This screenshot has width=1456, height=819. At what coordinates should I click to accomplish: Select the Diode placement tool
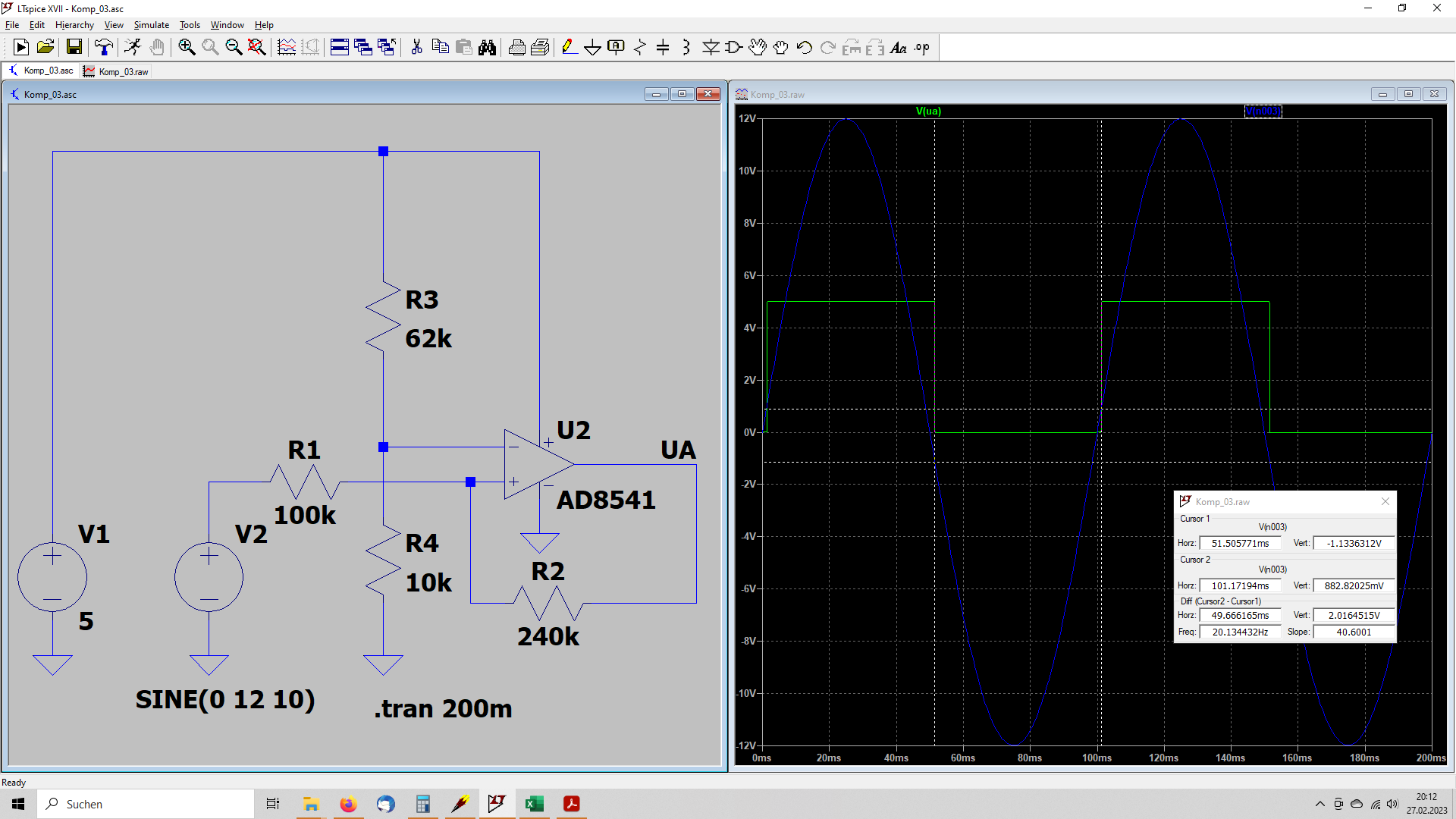point(711,48)
